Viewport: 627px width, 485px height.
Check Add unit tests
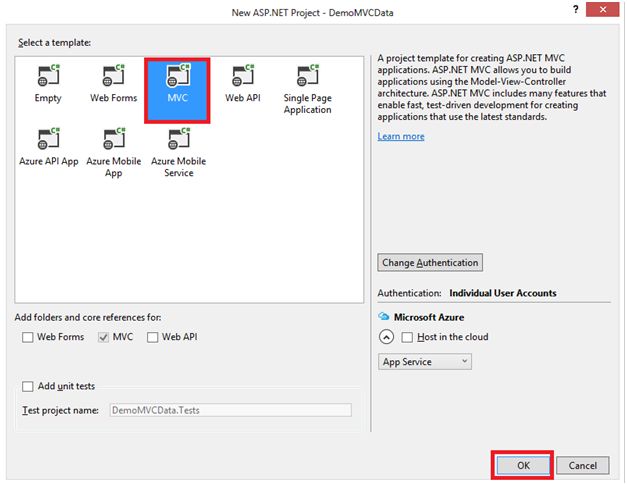click(28, 386)
